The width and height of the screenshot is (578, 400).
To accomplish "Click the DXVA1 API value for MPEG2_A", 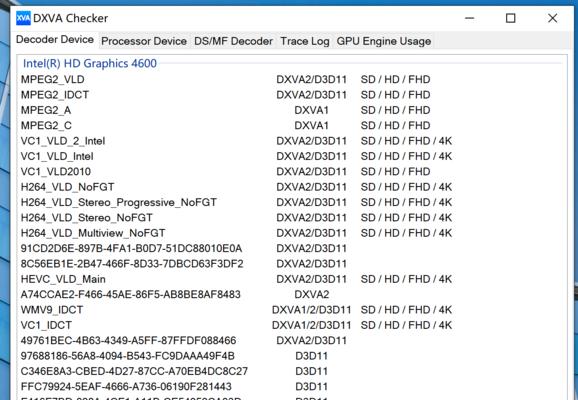I will (311, 110).
